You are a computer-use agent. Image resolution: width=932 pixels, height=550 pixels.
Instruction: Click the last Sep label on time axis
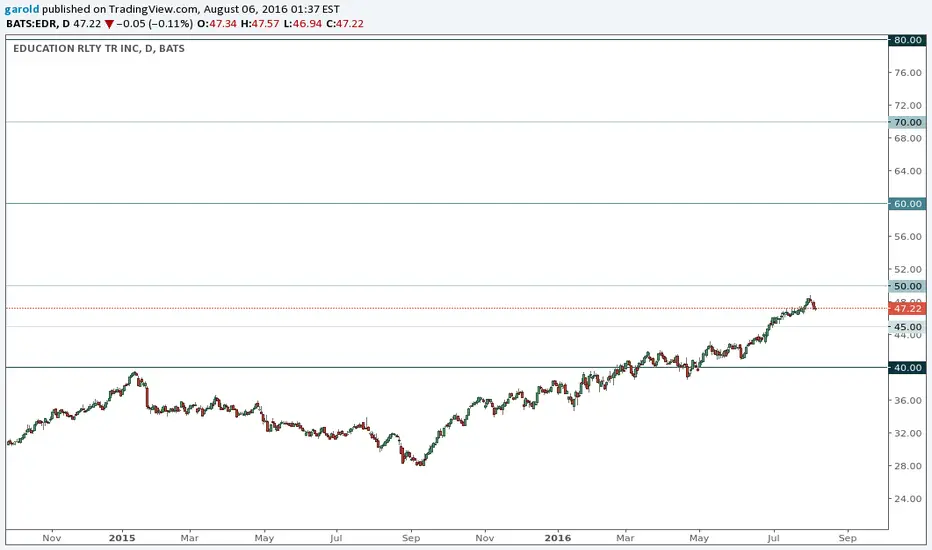(848, 538)
